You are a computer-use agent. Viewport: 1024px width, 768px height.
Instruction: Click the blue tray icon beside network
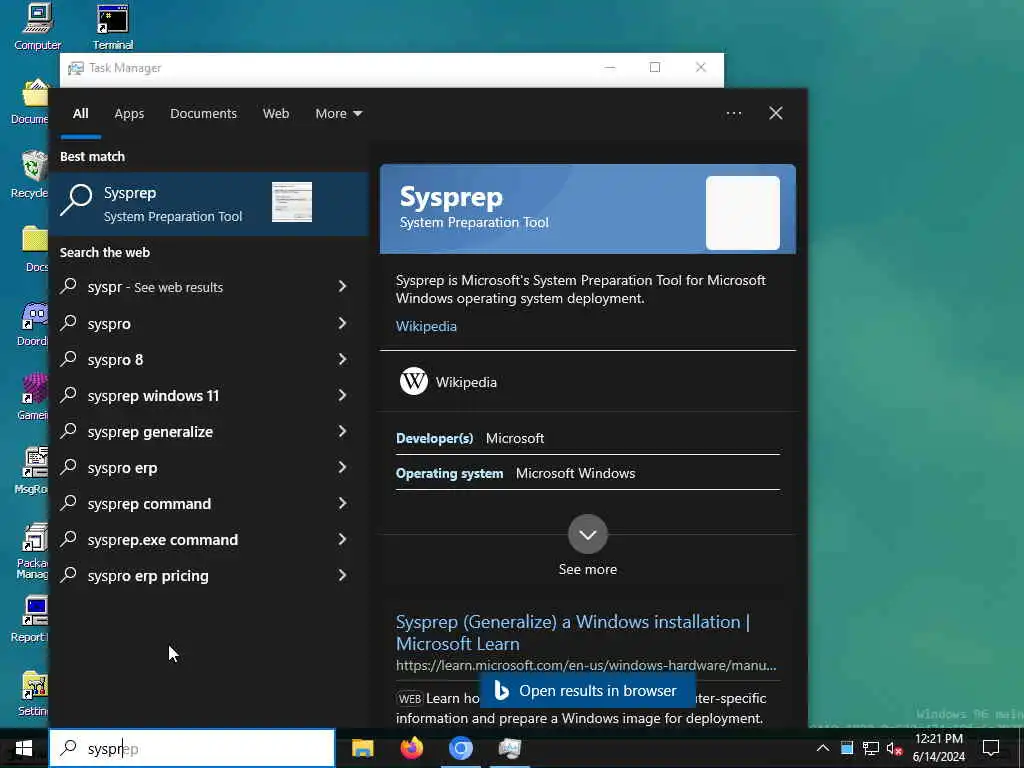846,748
